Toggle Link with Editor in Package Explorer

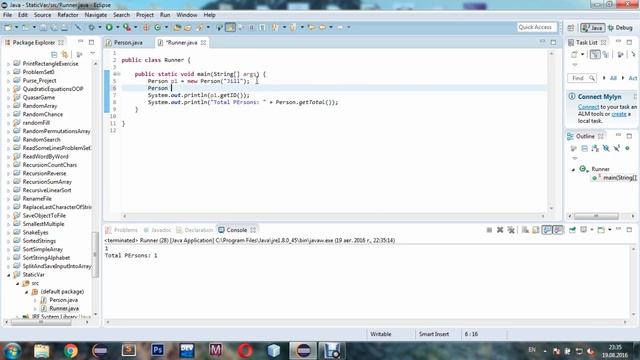tap(64, 54)
